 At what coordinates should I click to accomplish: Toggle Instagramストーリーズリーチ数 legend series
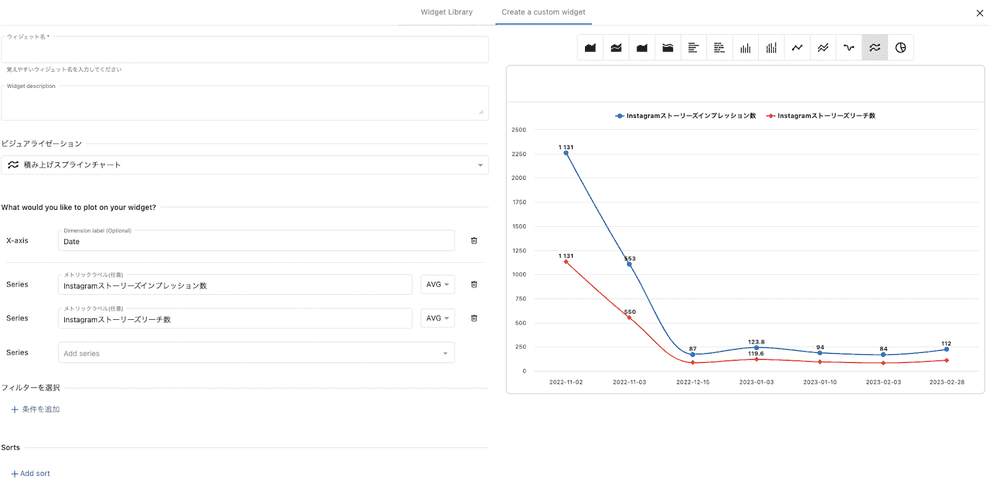[821, 116]
